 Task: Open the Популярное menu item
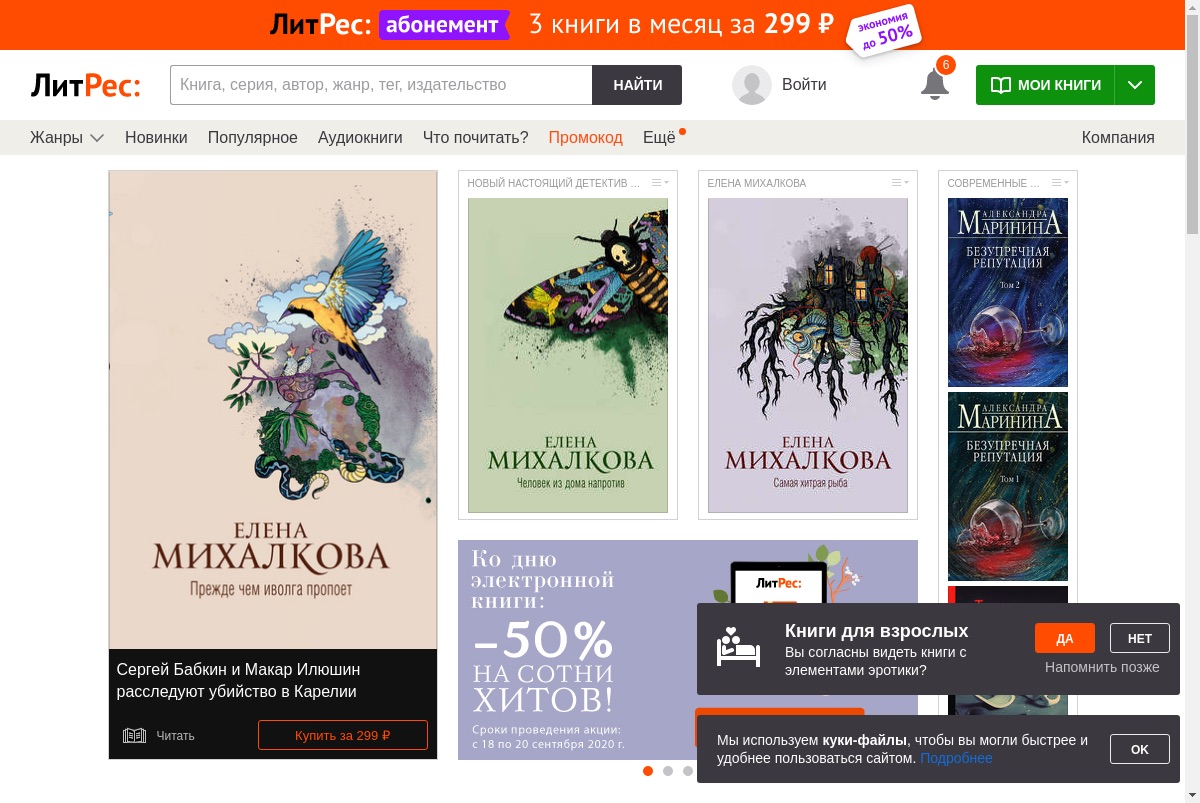pos(253,138)
